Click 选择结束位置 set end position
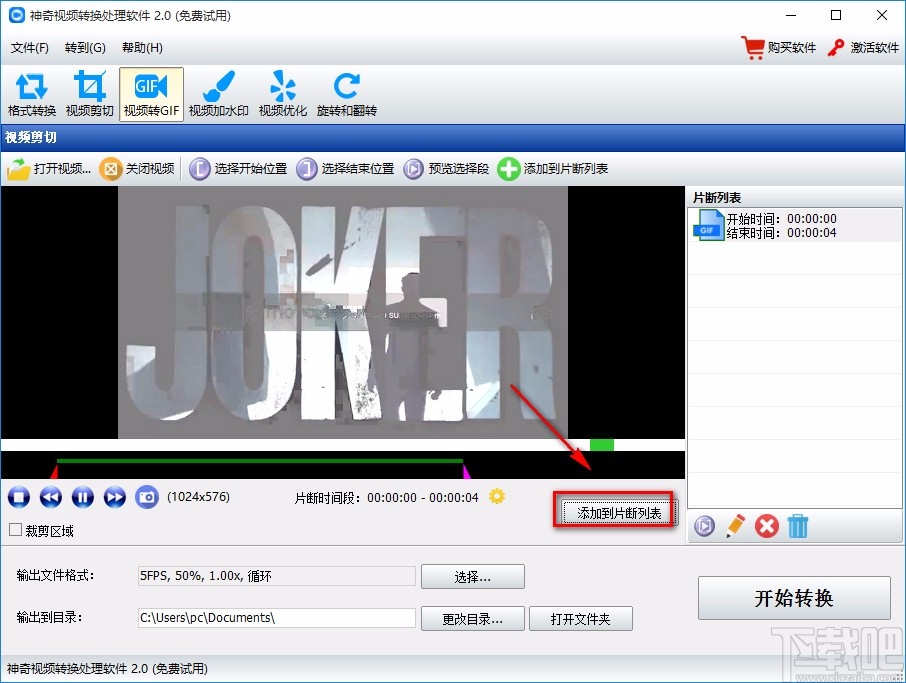 point(345,169)
